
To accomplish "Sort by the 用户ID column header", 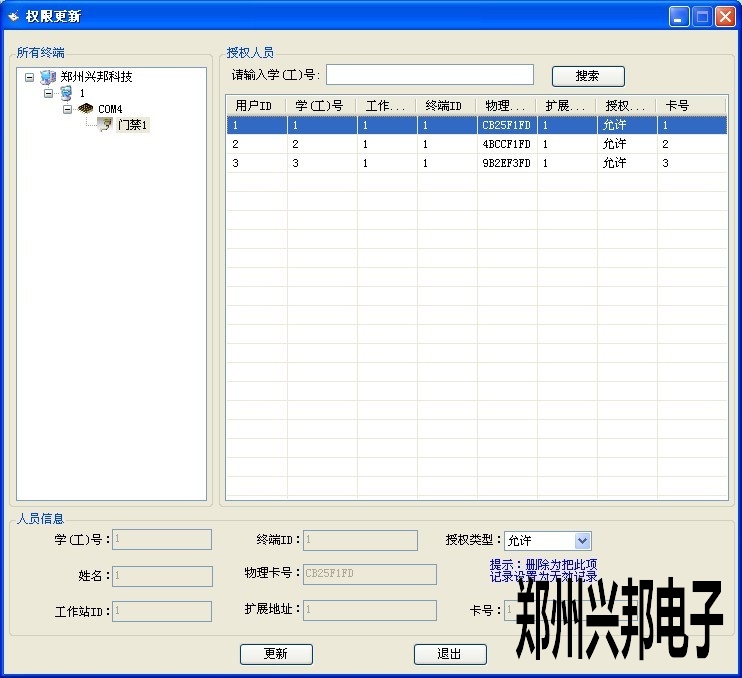I will [255, 105].
